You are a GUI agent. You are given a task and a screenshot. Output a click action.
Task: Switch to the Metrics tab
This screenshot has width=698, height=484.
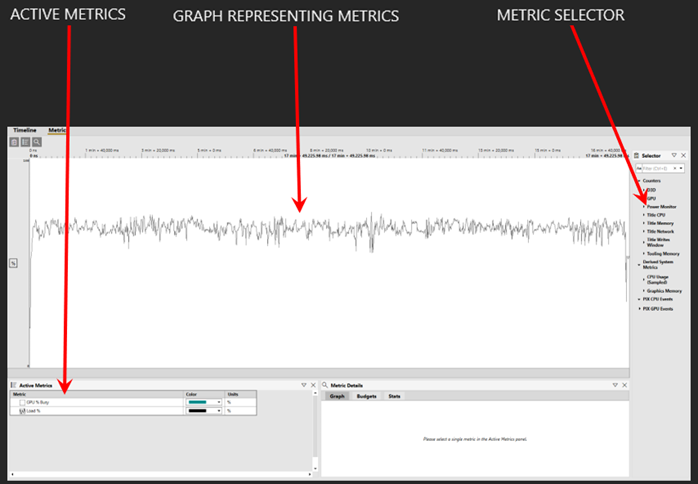pos(57,130)
